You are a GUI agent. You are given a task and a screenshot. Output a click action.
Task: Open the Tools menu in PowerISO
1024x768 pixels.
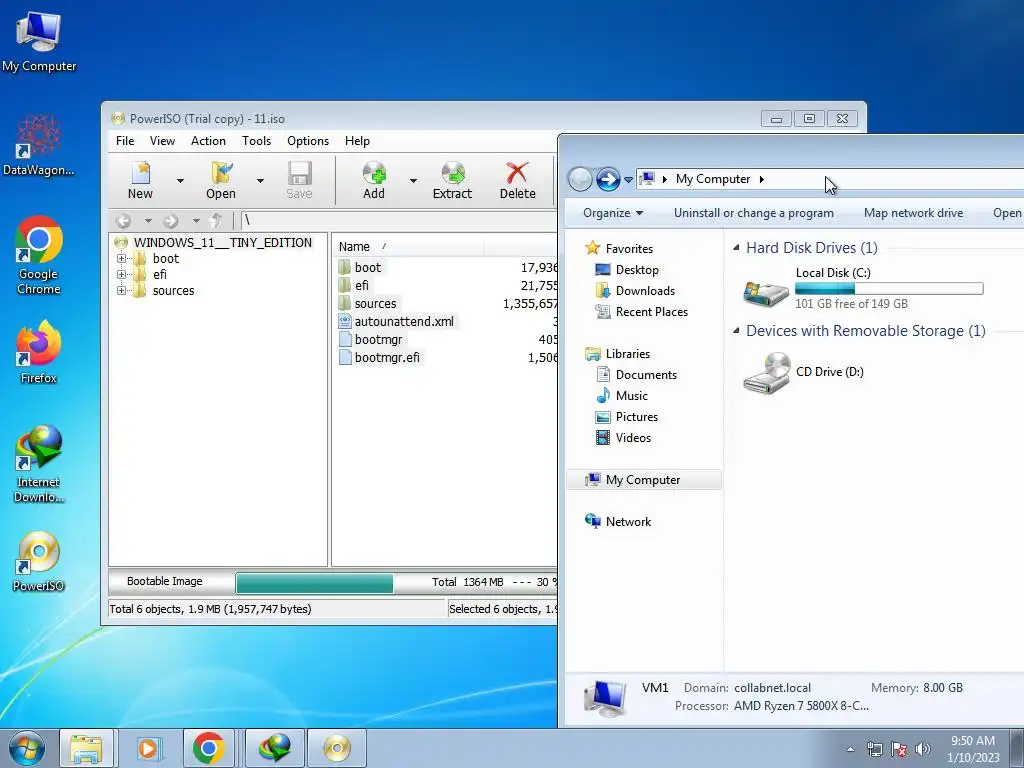coord(256,141)
